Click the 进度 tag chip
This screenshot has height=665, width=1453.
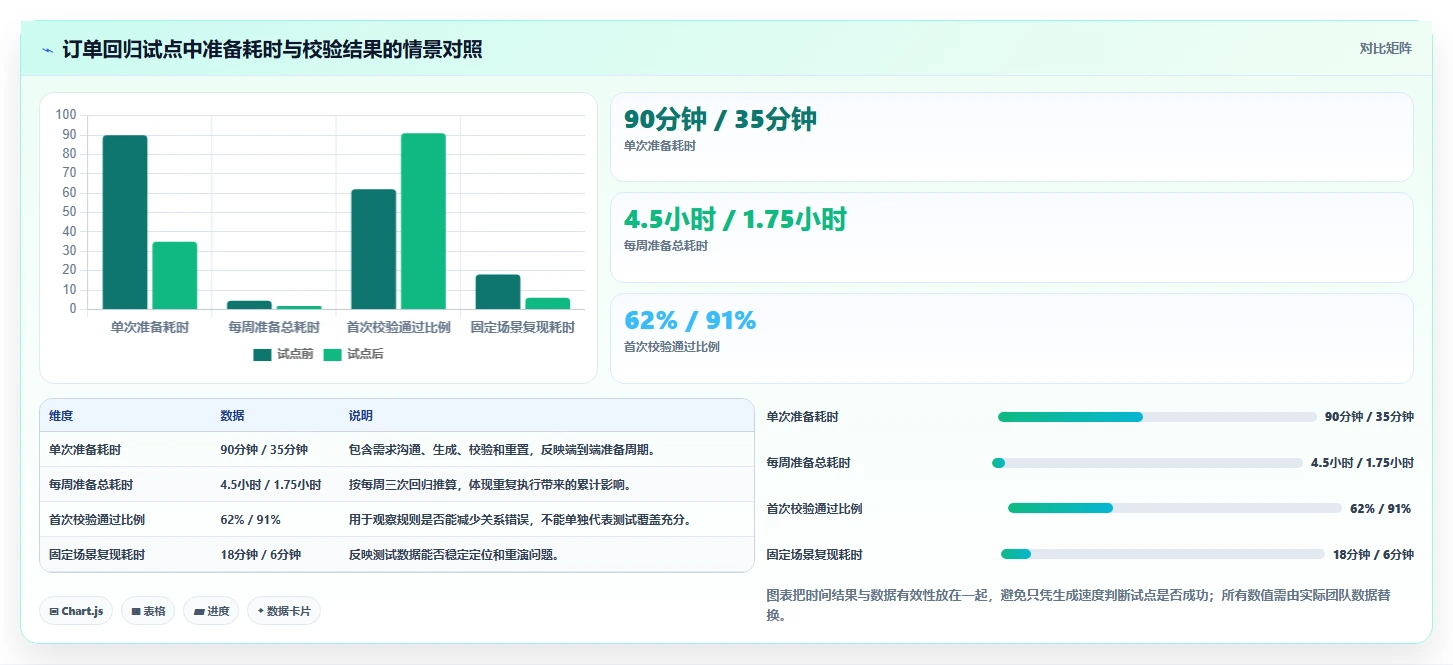pos(211,611)
